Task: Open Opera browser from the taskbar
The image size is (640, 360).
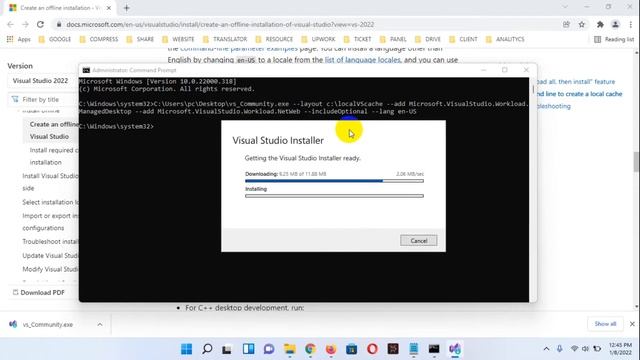Action: (x=372, y=349)
